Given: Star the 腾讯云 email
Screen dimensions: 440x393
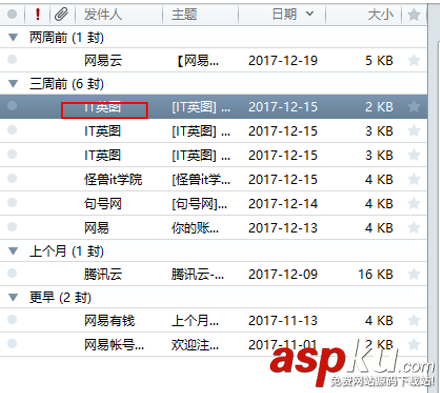Looking at the screenshot, I should (414, 274).
